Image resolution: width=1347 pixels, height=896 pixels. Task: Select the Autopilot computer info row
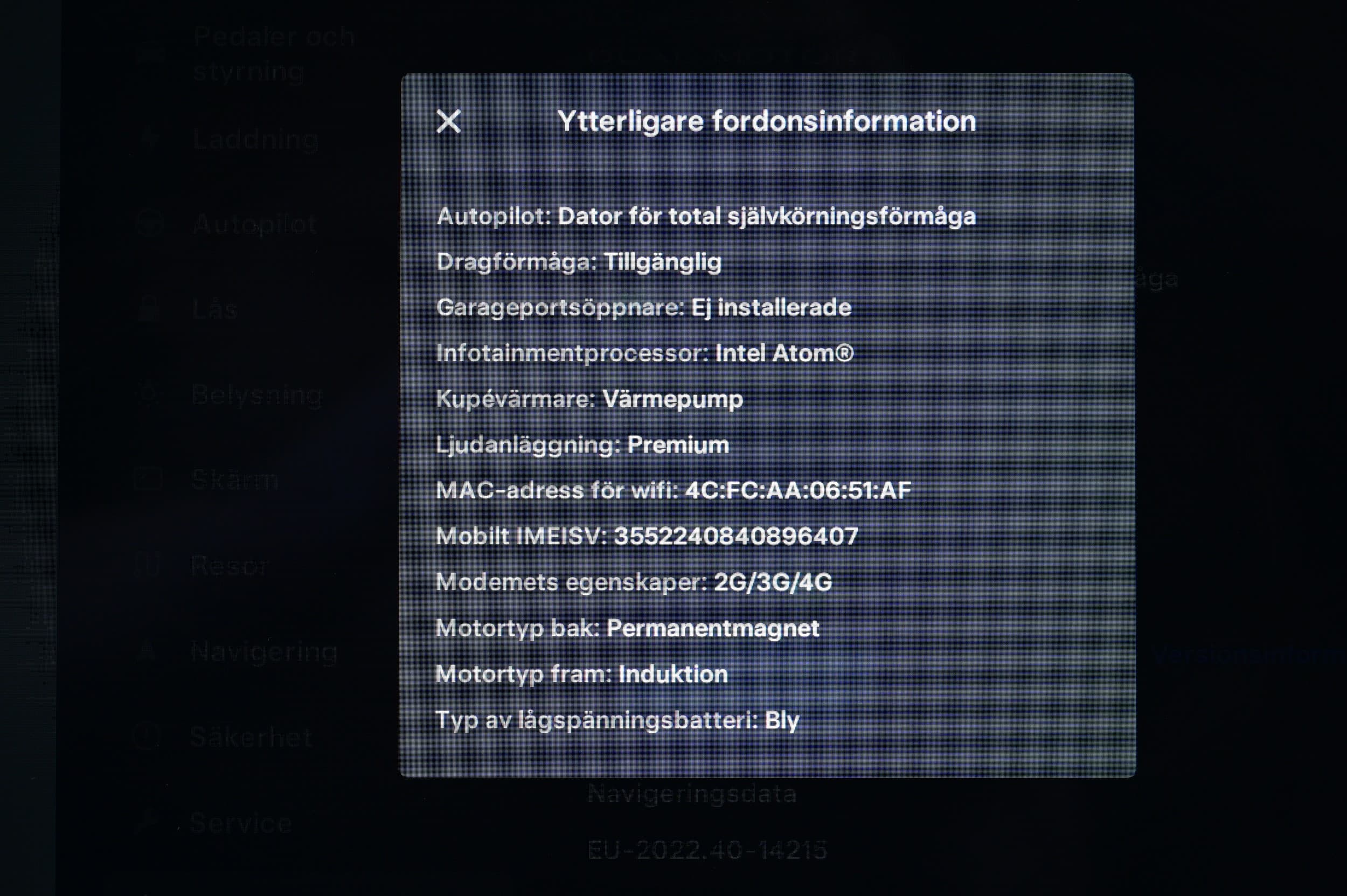(x=706, y=217)
